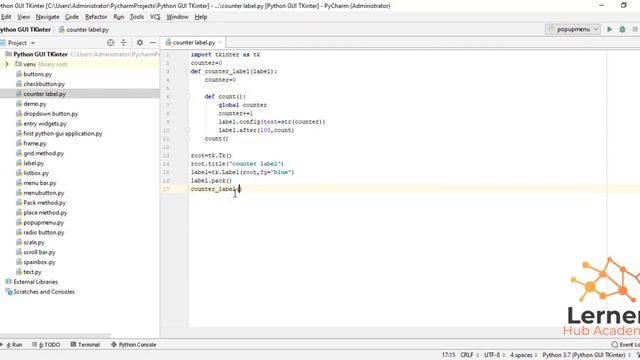Open the Run menu
Viewport: 640px width, 360px height.
[x=119, y=17]
